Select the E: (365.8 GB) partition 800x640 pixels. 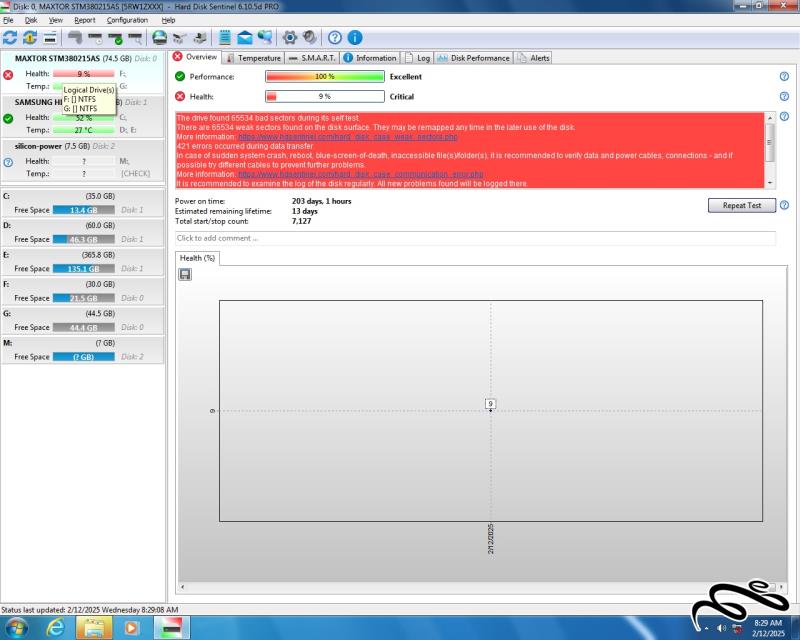tap(82, 262)
